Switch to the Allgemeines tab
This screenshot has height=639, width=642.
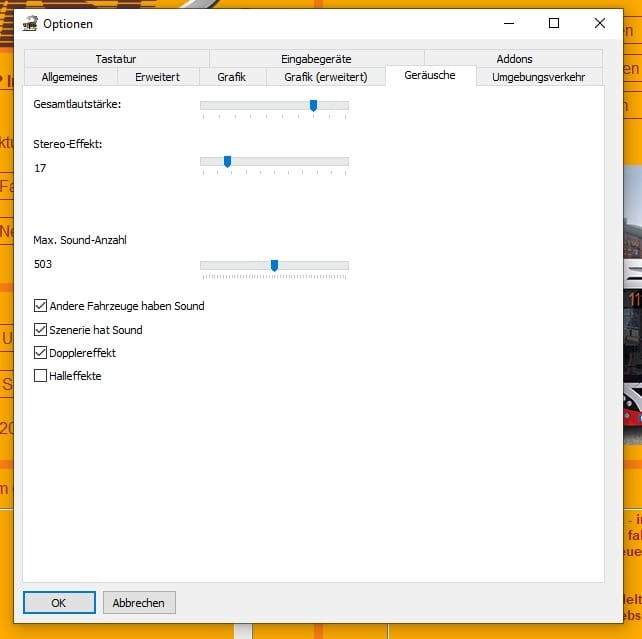tap(71, 77)
